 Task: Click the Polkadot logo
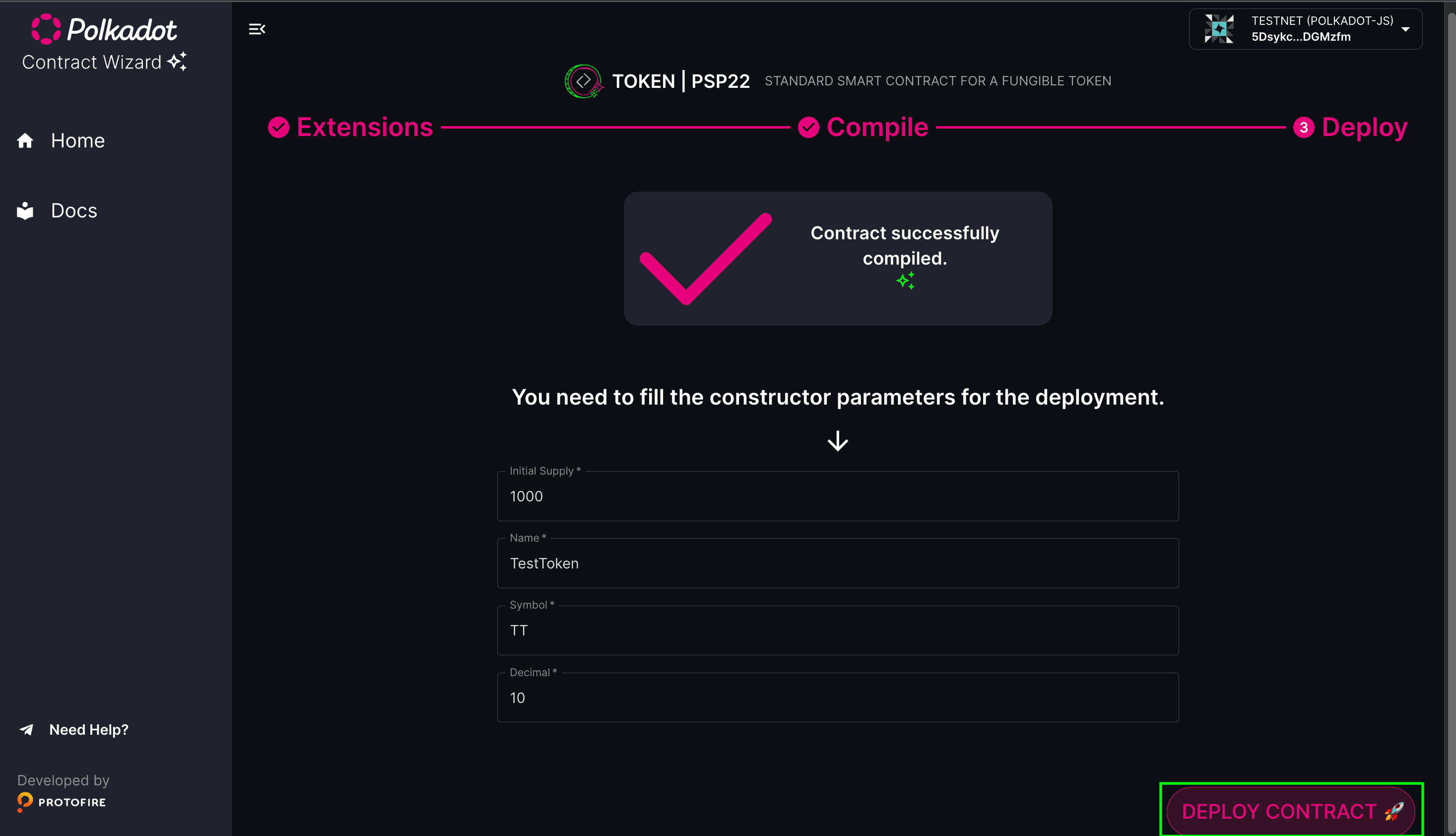(103, 29)
